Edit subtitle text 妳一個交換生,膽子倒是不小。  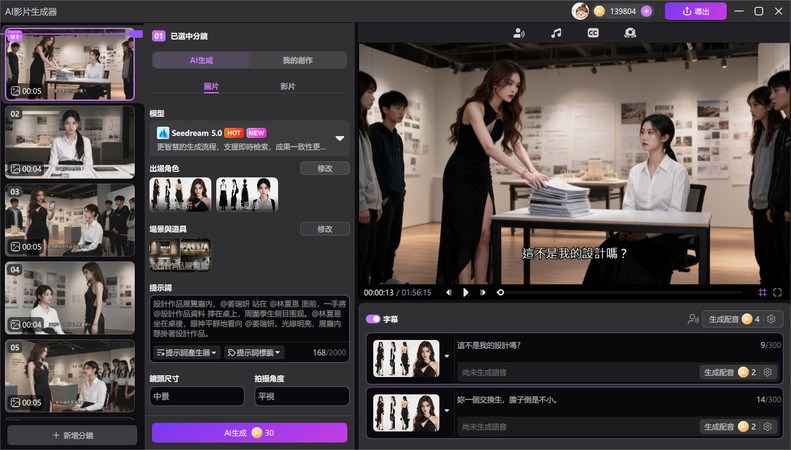tap(507, 400)
